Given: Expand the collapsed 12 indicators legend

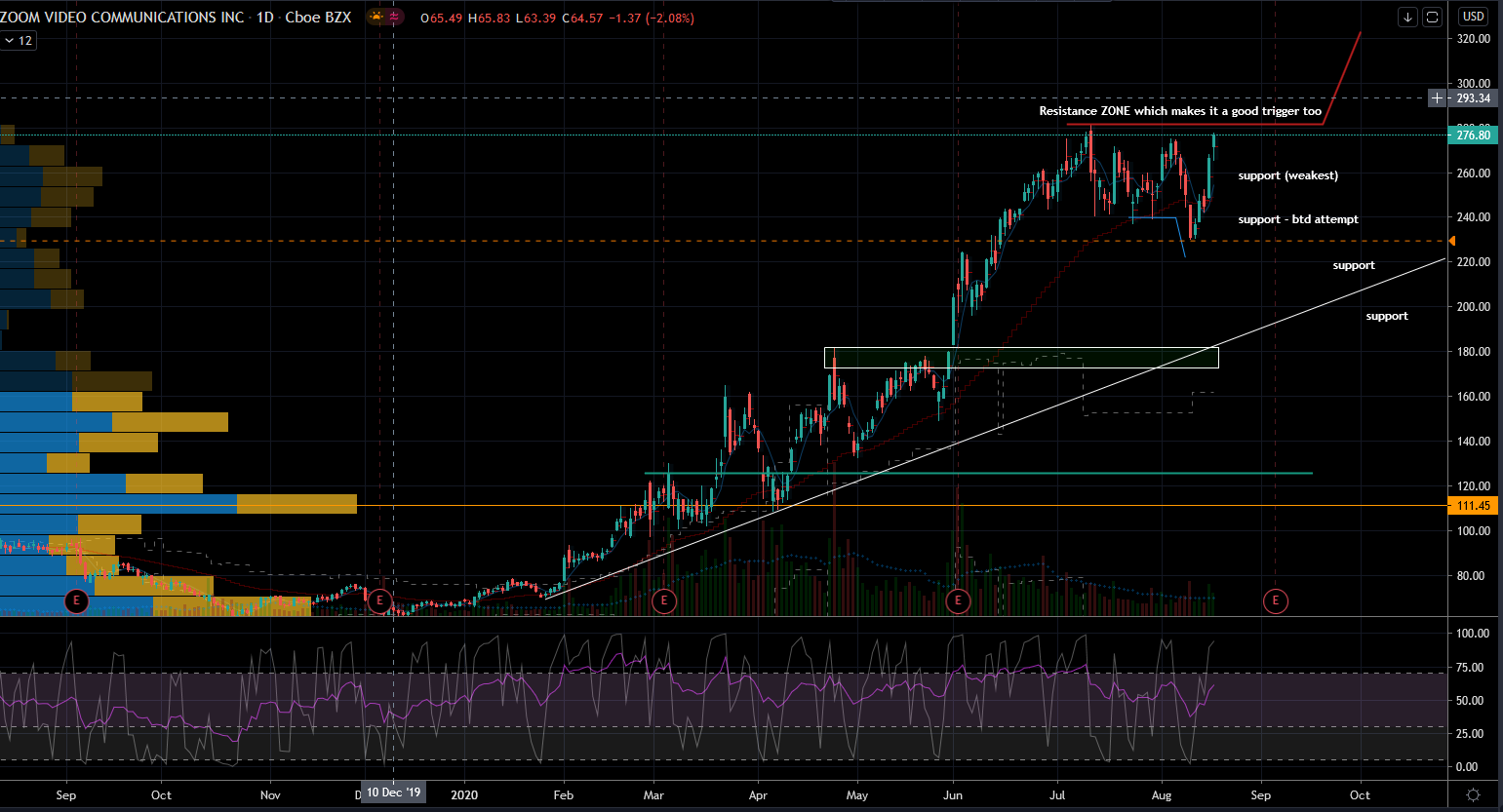Looking at the screenshot, I should 19,41.
